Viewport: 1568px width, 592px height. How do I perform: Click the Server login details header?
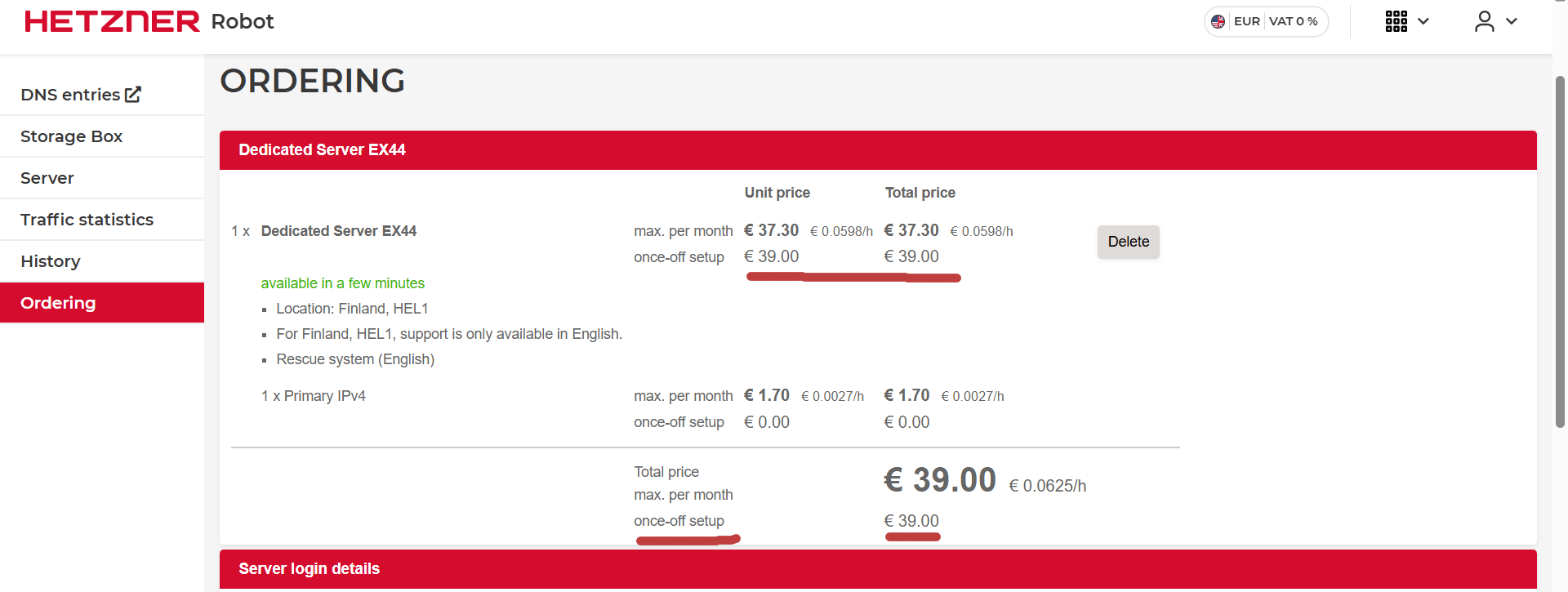tap(309, 569)
